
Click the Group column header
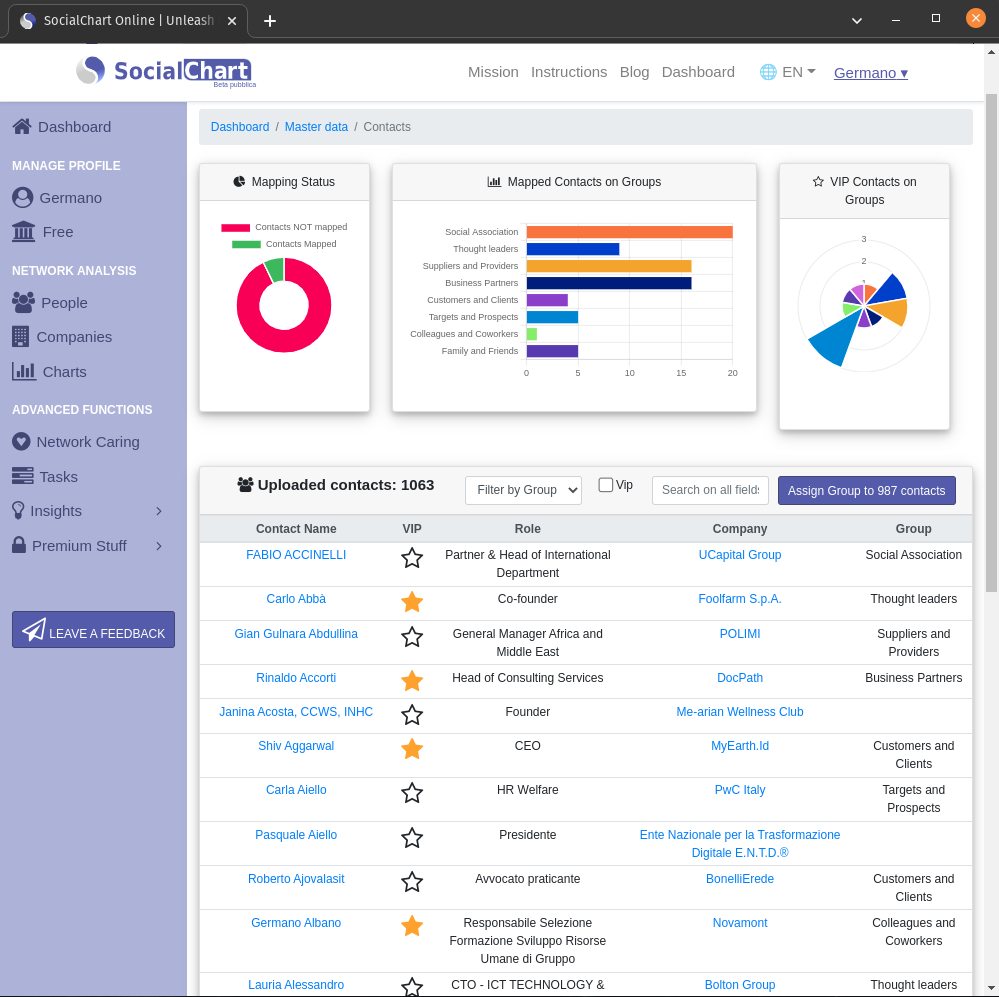pyautogui.click(x=914, y=529)
